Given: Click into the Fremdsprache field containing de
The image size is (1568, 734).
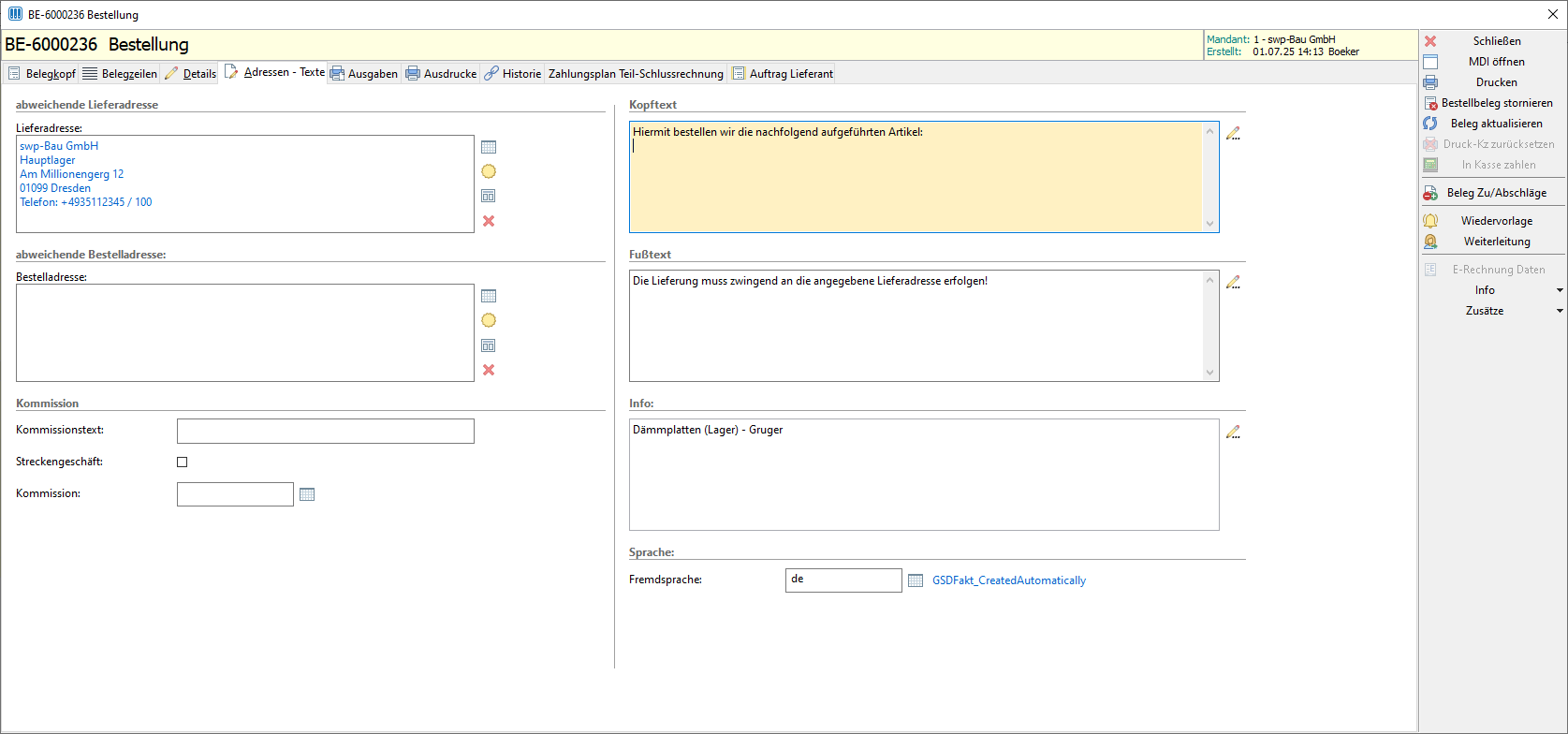Looking at the screenshot, I should coord(843,580).
